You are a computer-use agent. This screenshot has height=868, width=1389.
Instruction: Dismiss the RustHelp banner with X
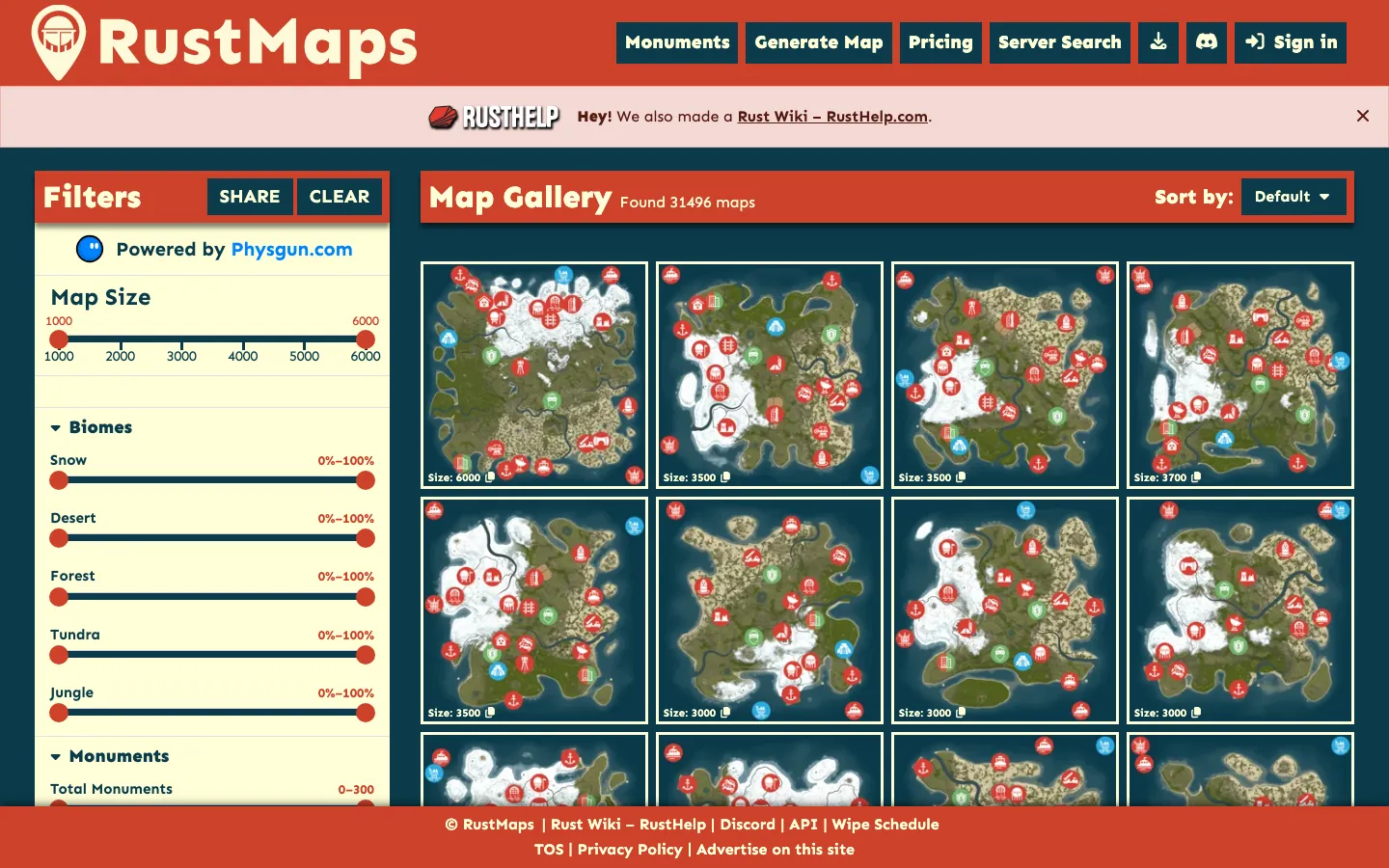(1363, 116)
